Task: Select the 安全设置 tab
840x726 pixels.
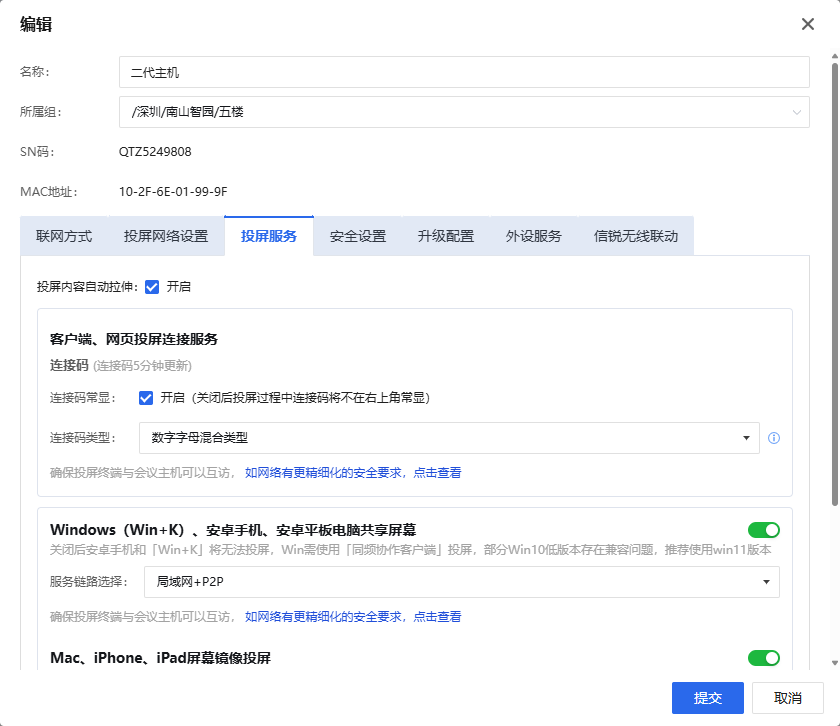Action: [358, 237]
